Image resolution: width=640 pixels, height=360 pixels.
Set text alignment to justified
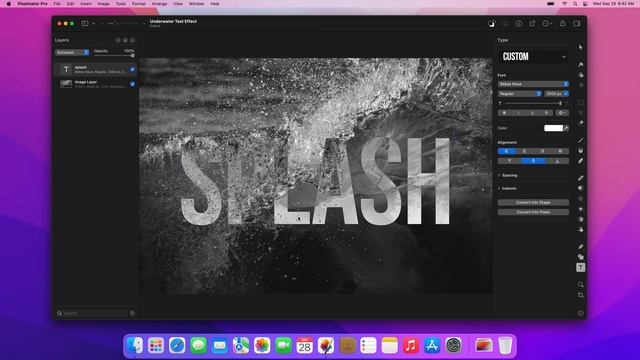[x=560, y=151]
